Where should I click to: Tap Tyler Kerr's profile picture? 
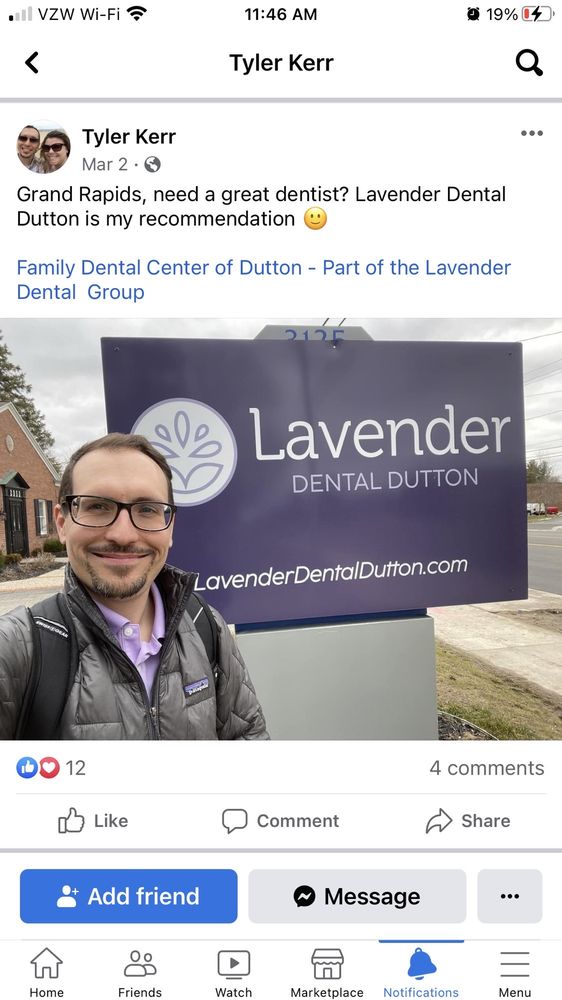(43, 148)
